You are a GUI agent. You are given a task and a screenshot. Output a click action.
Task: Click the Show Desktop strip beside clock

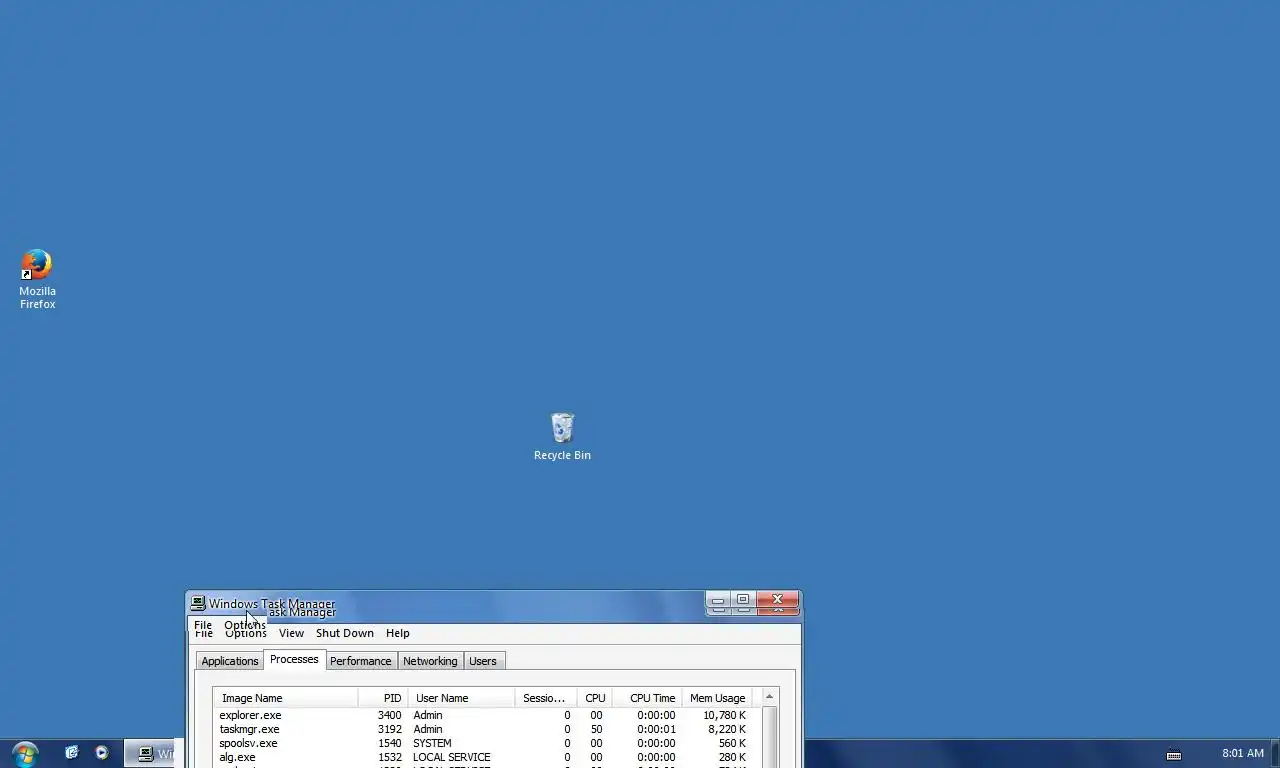pyautogui.click(x=1274, y=753)
